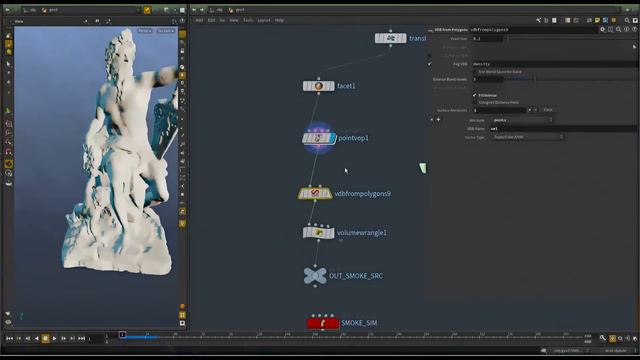Open the node info icon in parameter pane
The image size is (640, 360).
coord(626,29)
